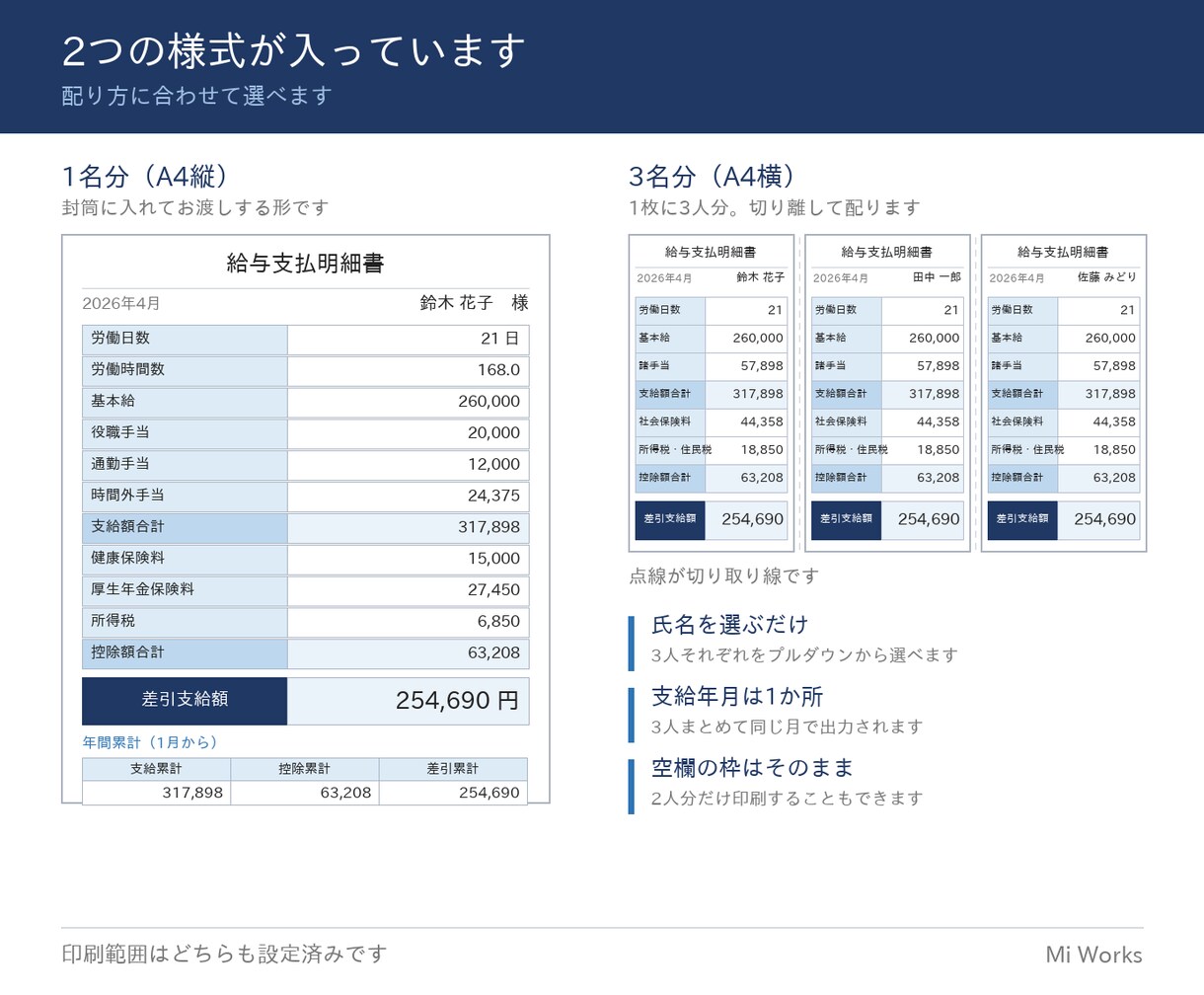Click 諸手当 label in 田中 一郎 slip
Screen dimensions: 1204x995
847,366
